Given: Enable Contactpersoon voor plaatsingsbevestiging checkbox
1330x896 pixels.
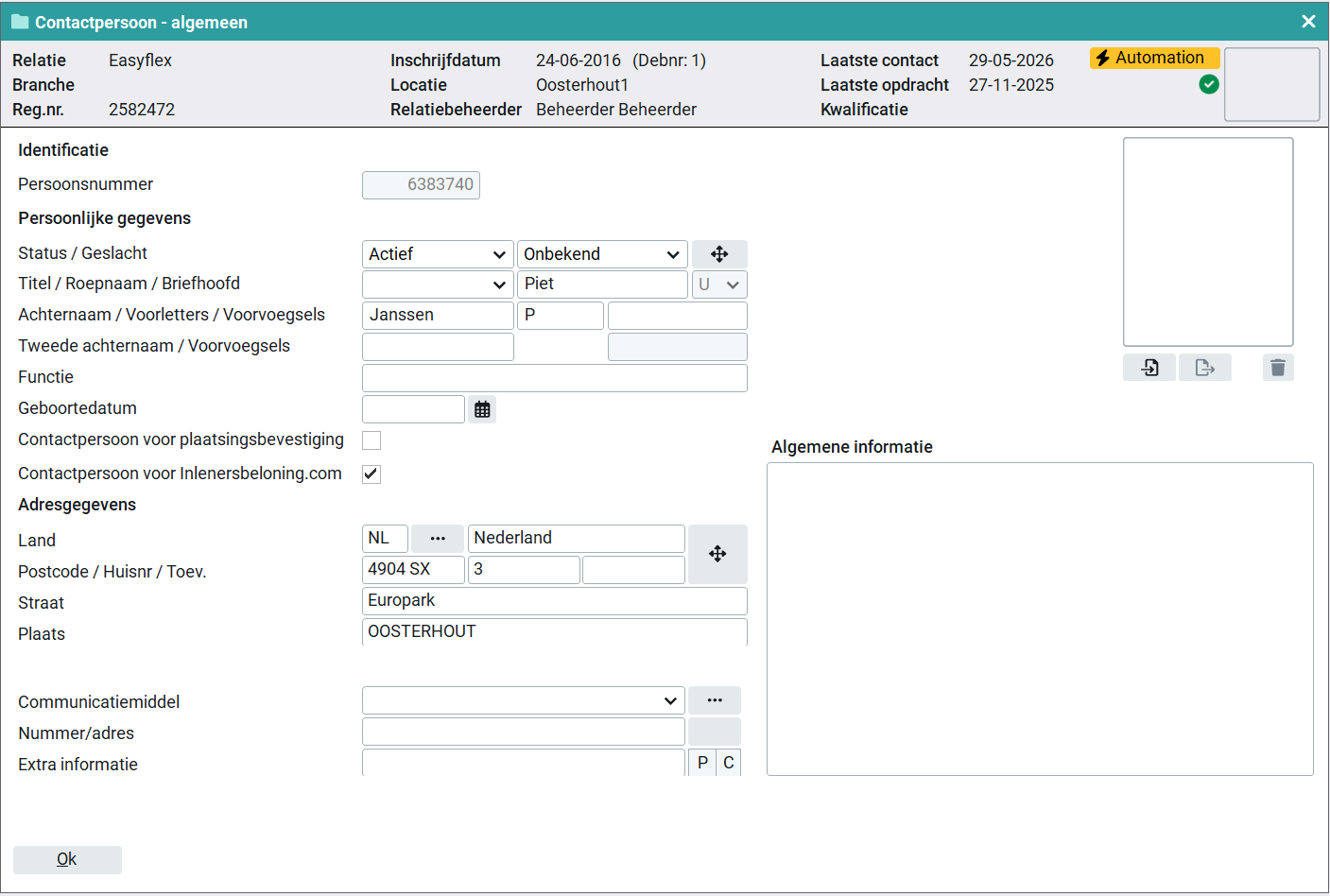Looking at the screenshot, I should point(371,440).
